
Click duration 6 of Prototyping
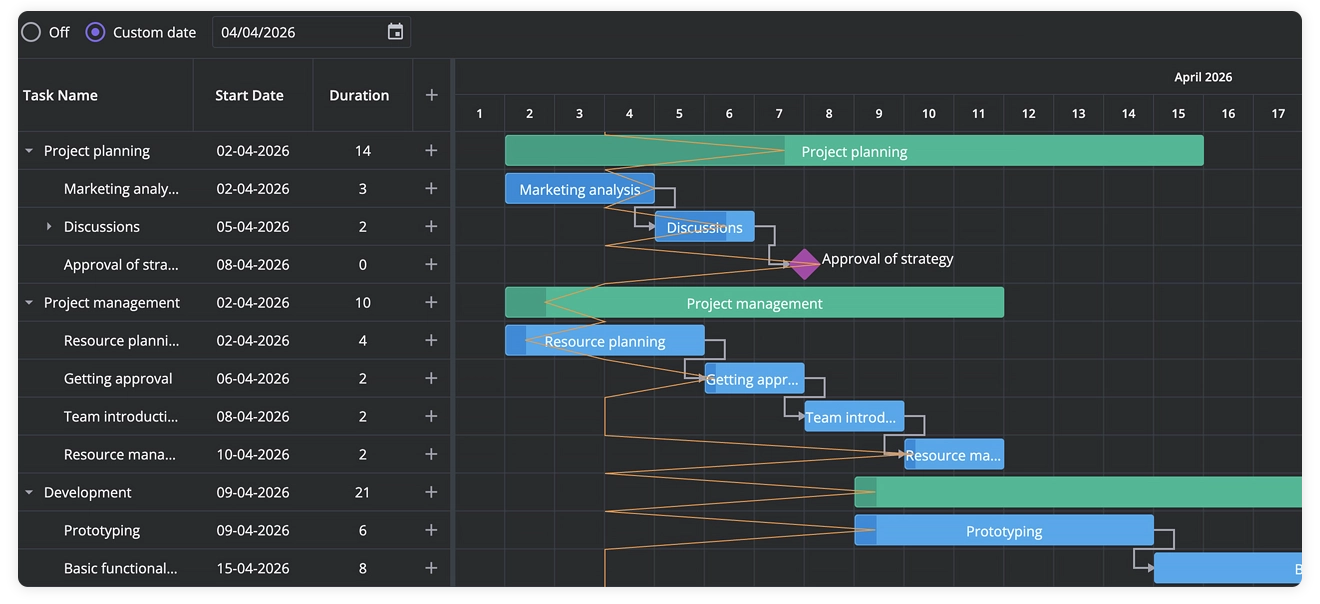tap(363, 531)
